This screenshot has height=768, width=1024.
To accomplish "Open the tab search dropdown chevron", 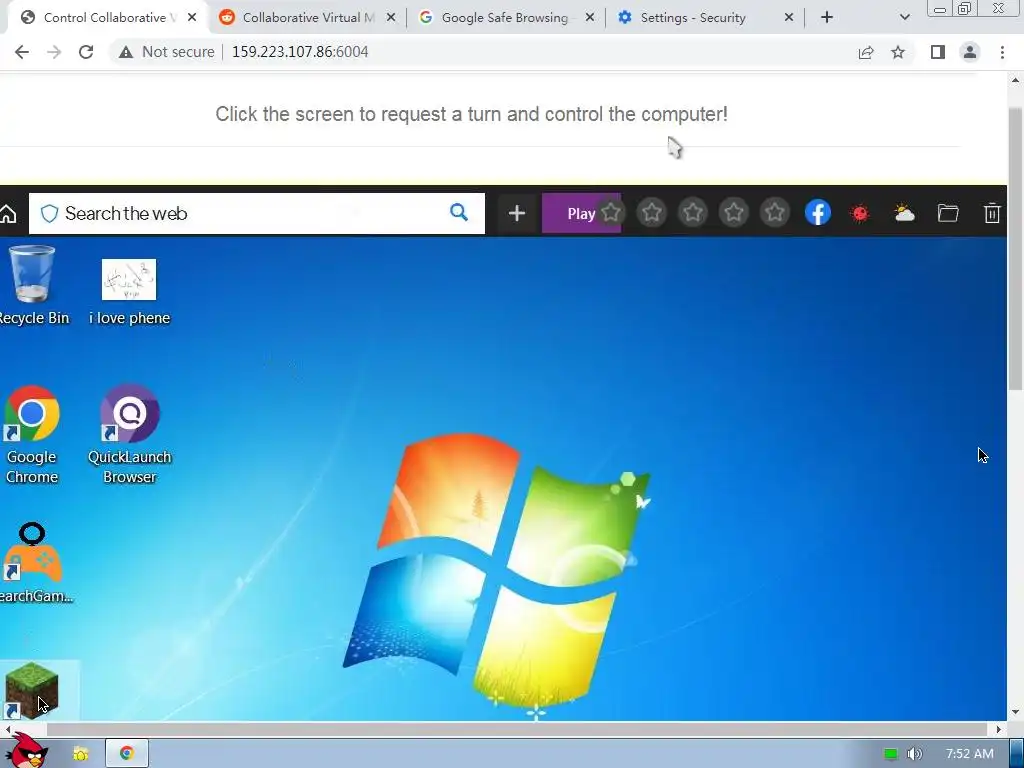I will pos(904,18).
